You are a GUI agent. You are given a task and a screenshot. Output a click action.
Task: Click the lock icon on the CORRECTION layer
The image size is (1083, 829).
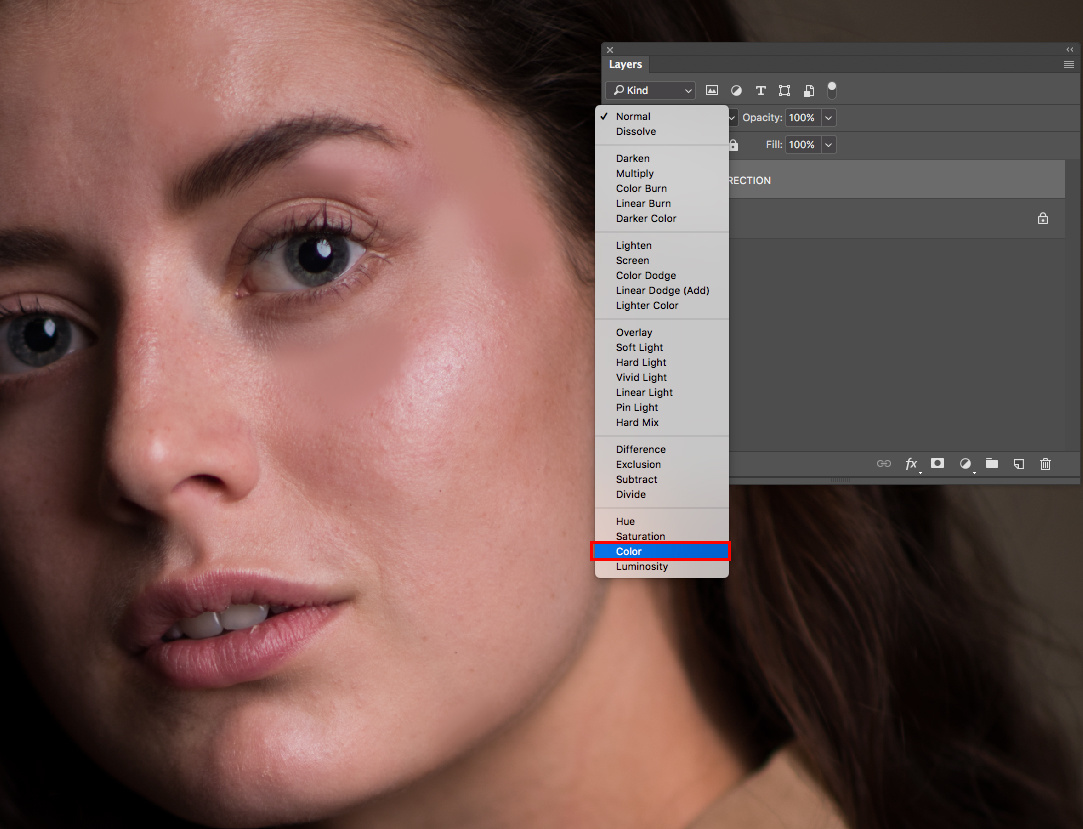click(x=1042, y=217)
